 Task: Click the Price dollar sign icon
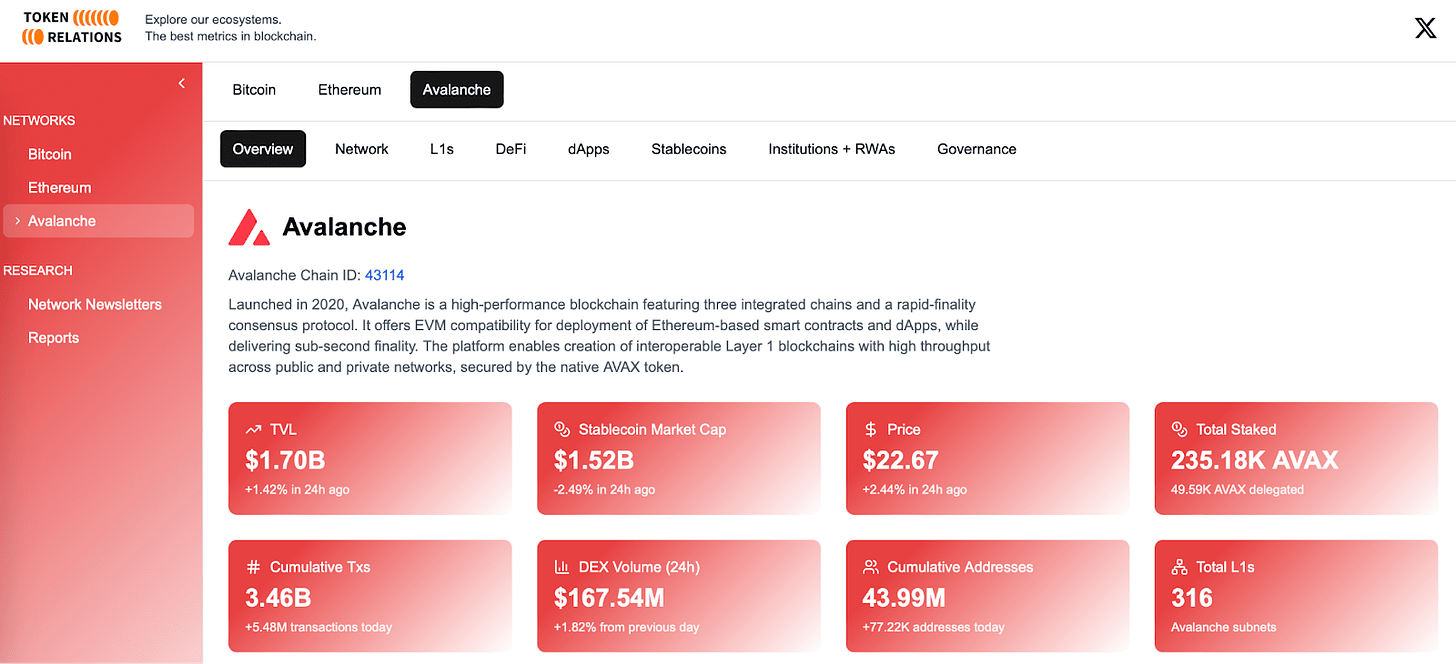click(x=870, y=429)
